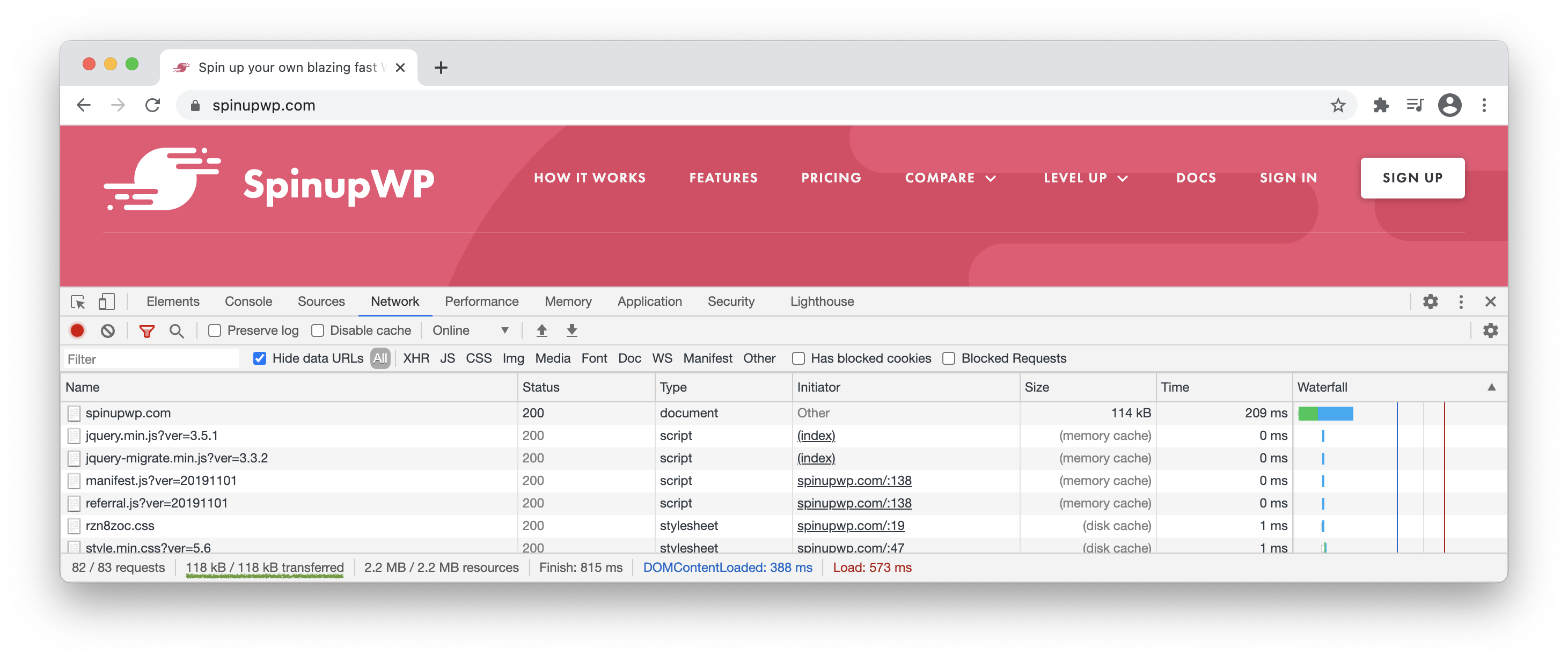1568x662 pixels.
Task: Sort by Waterfall column arrow
Action: (x=1491, y=387)
